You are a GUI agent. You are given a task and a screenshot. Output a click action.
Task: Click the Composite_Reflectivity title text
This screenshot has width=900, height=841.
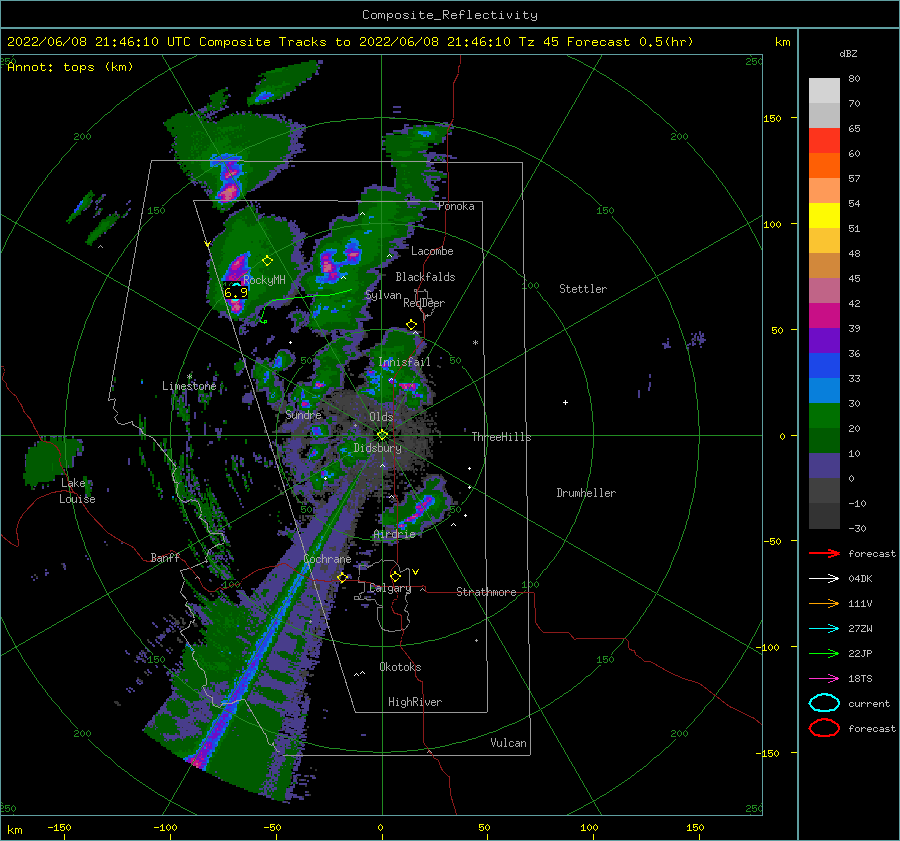pos(450,15)
